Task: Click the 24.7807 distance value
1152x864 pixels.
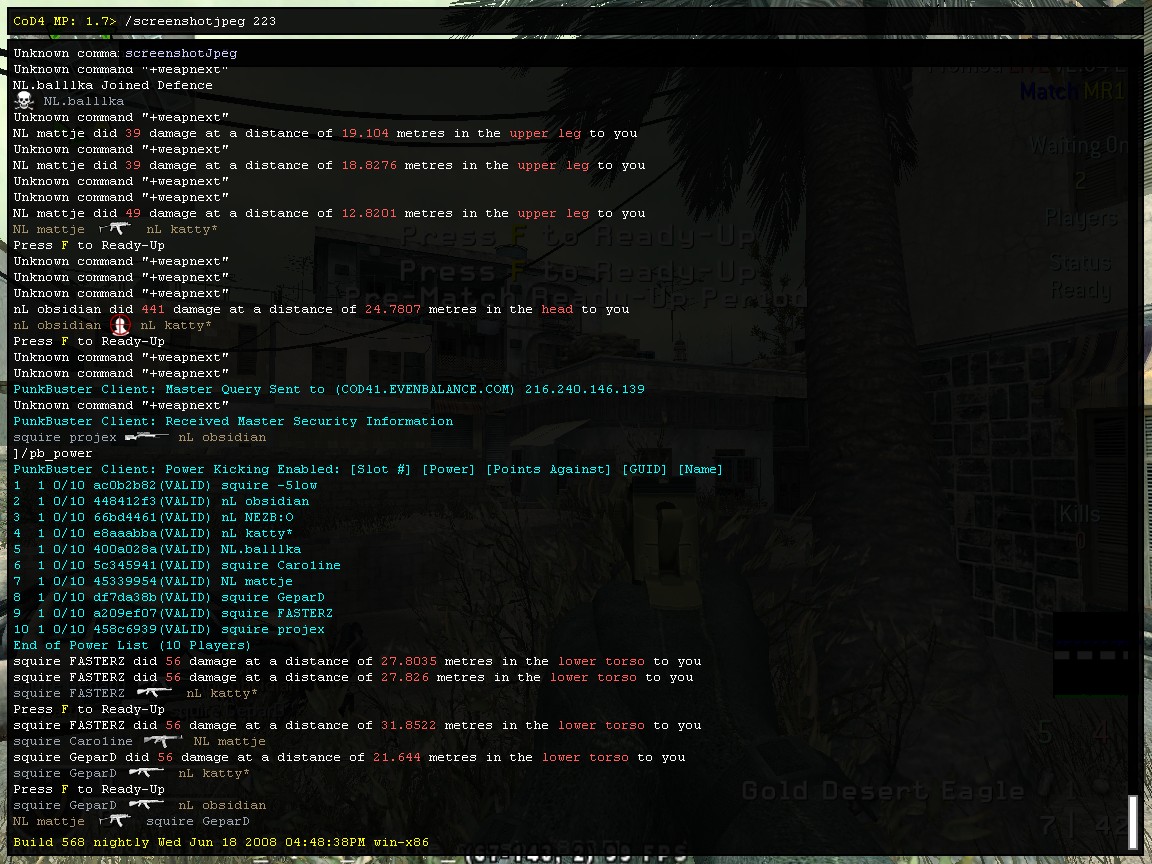Action: click(393, 309)
